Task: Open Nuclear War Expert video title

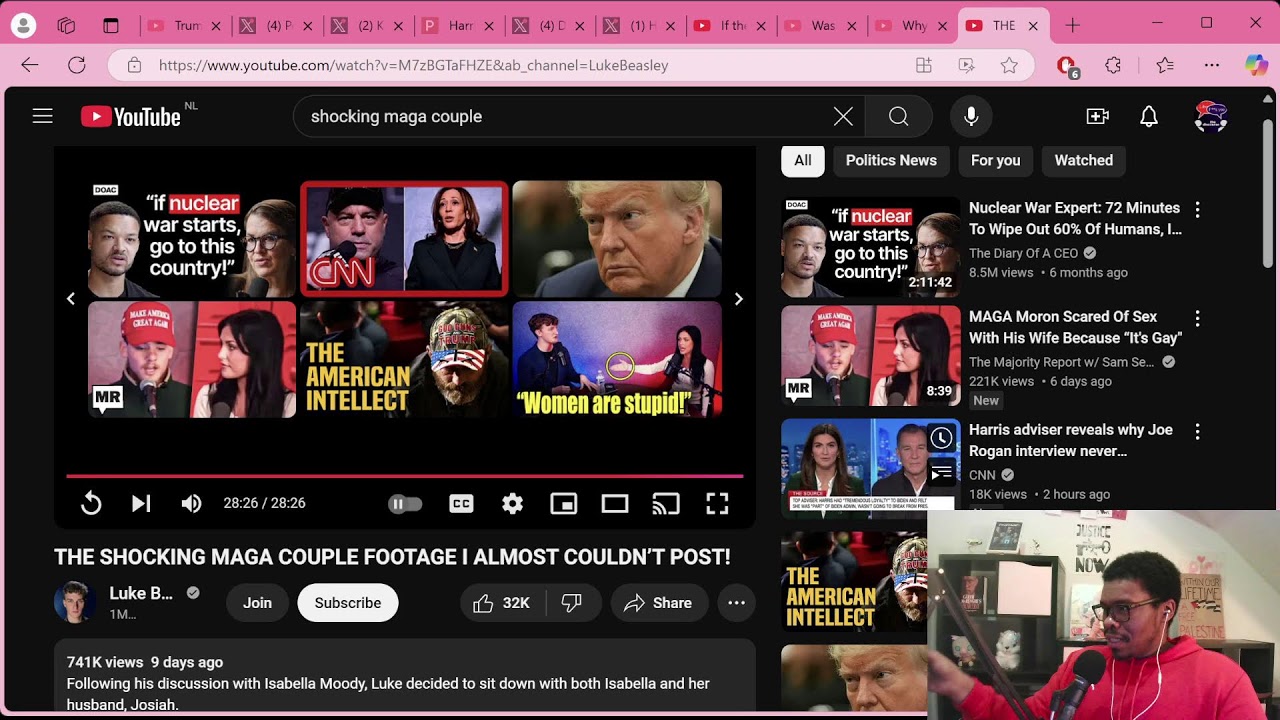Action: point(1075,219)
